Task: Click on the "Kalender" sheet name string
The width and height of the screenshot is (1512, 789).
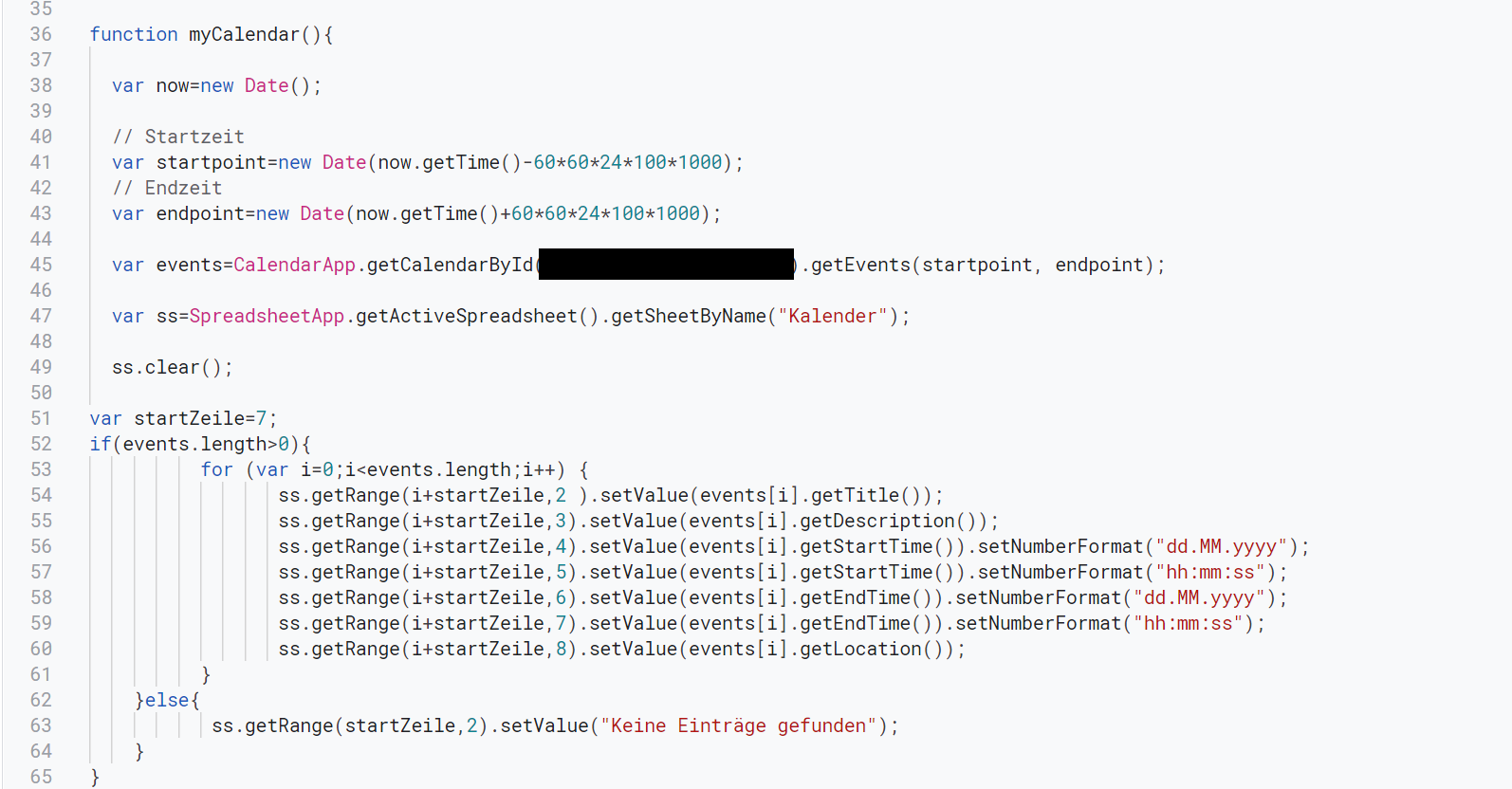Action: pyautogui.click(x=832, y=316)
